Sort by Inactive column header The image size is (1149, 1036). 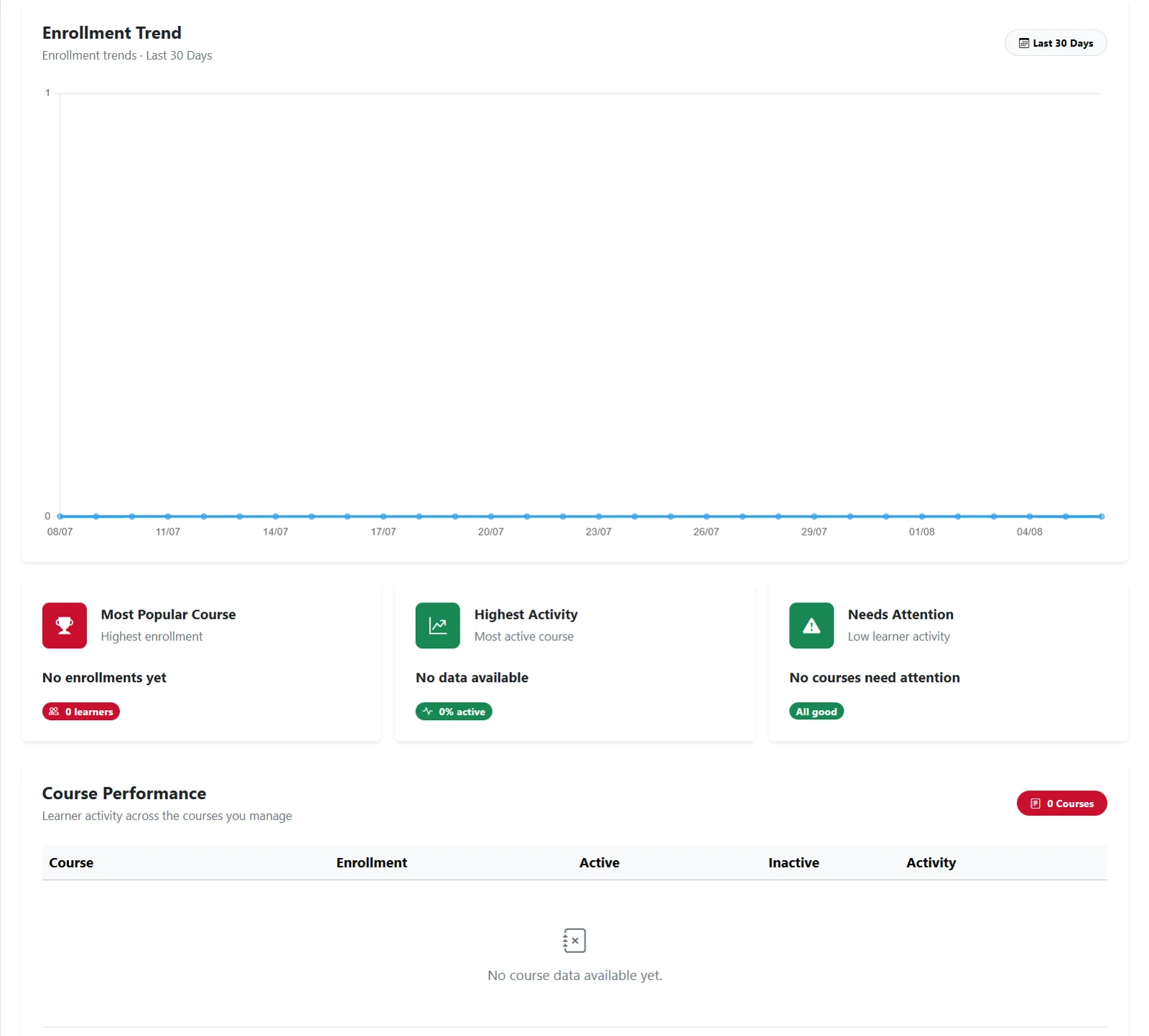click(794, 863)
